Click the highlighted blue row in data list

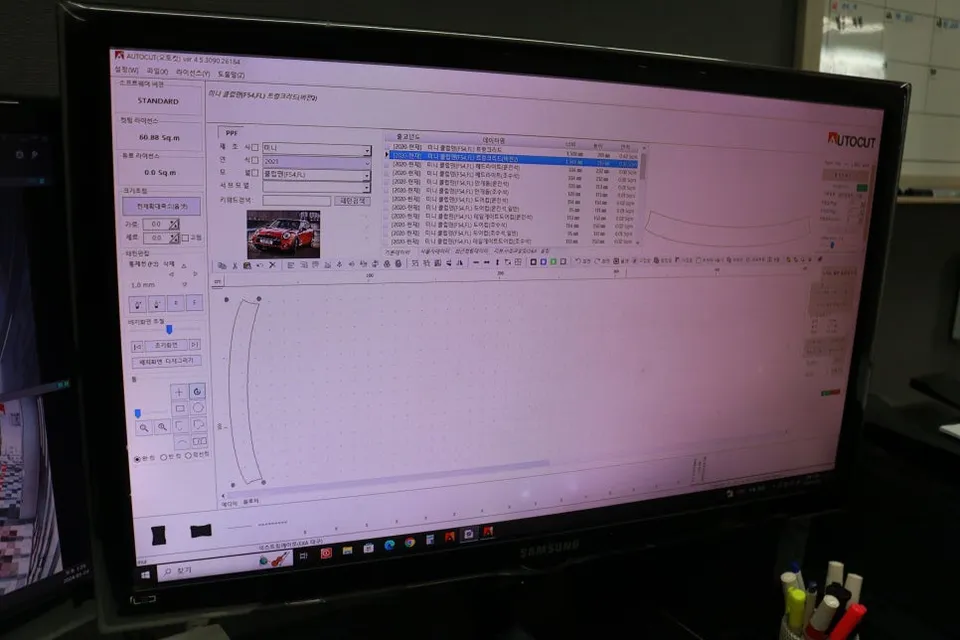coord(513,159)
